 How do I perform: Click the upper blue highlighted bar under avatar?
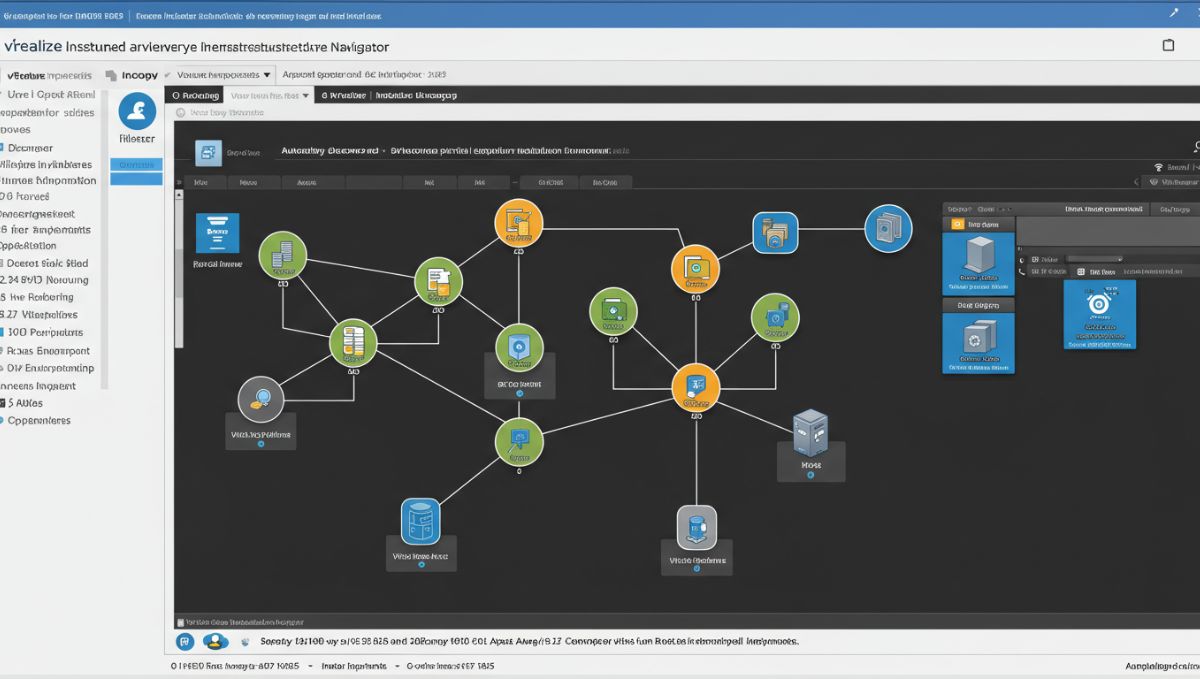pyautogui.click(x=136, y=164)
